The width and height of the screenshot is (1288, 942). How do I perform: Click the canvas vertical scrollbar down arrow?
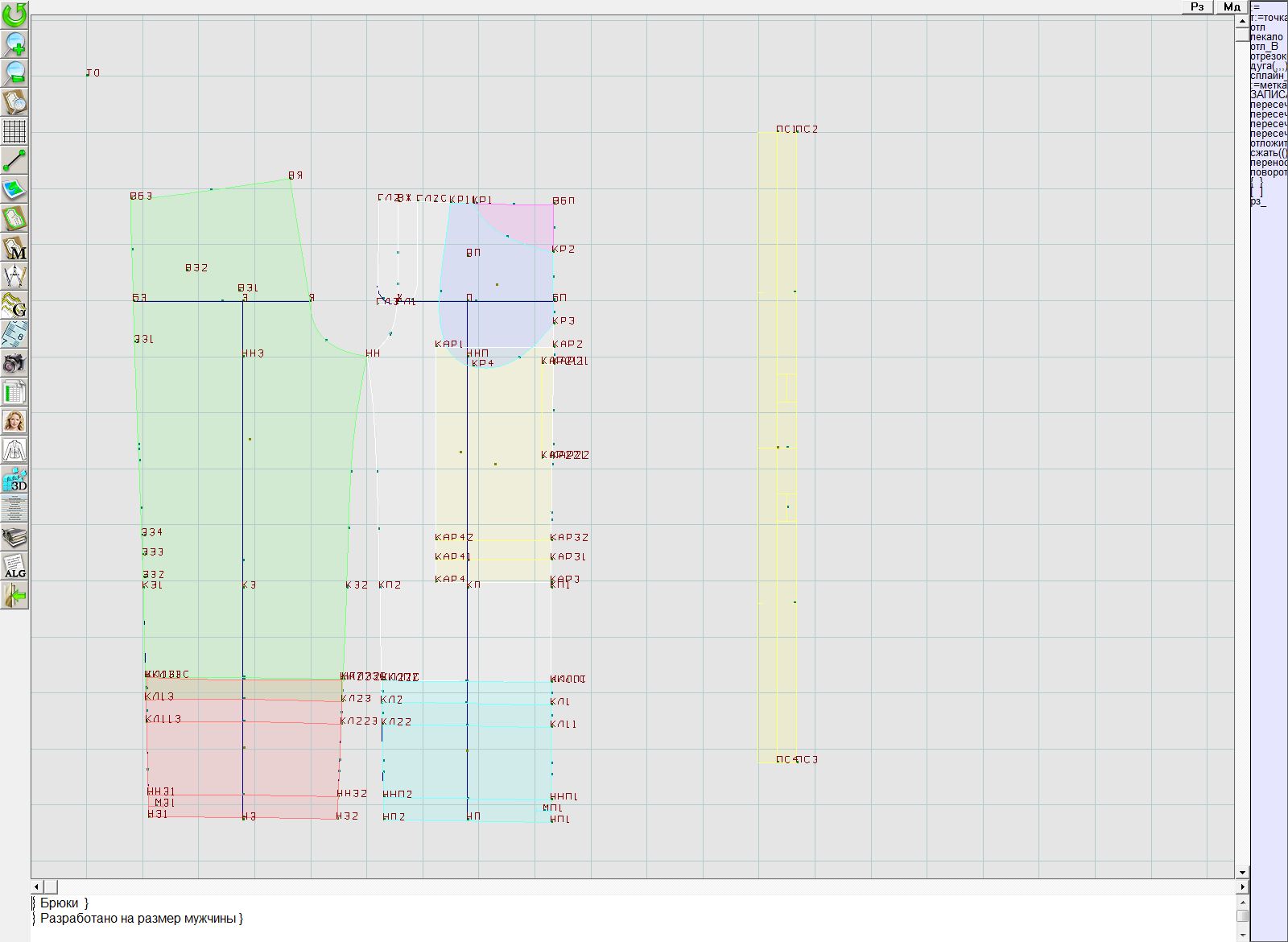(x=1242, y=872)
